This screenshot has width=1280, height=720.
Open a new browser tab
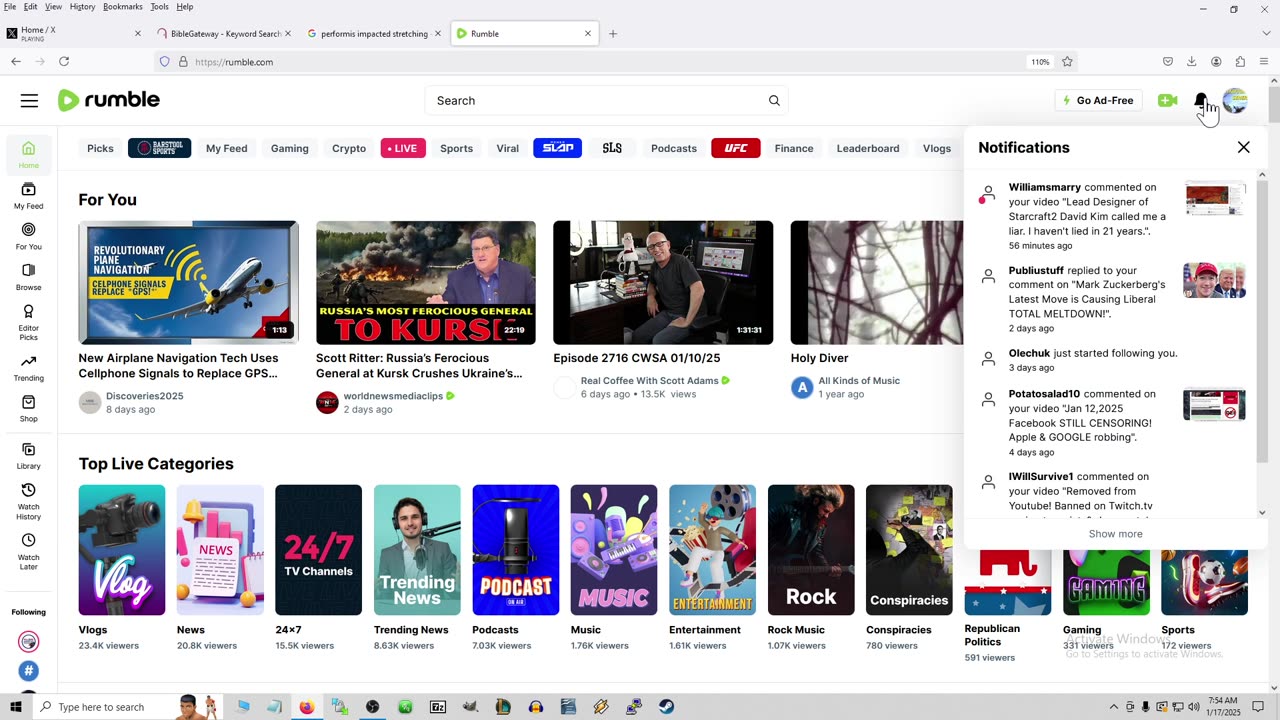click(x=613, y=34)
